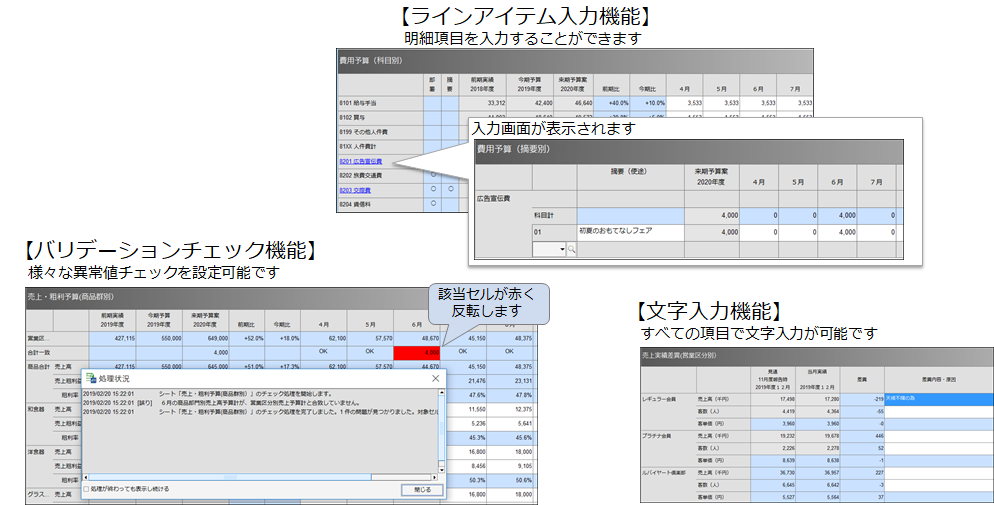Select the 8199 その他人件費 row label
This screenshot has width=994, height=505.
click(x=363, y=132)
